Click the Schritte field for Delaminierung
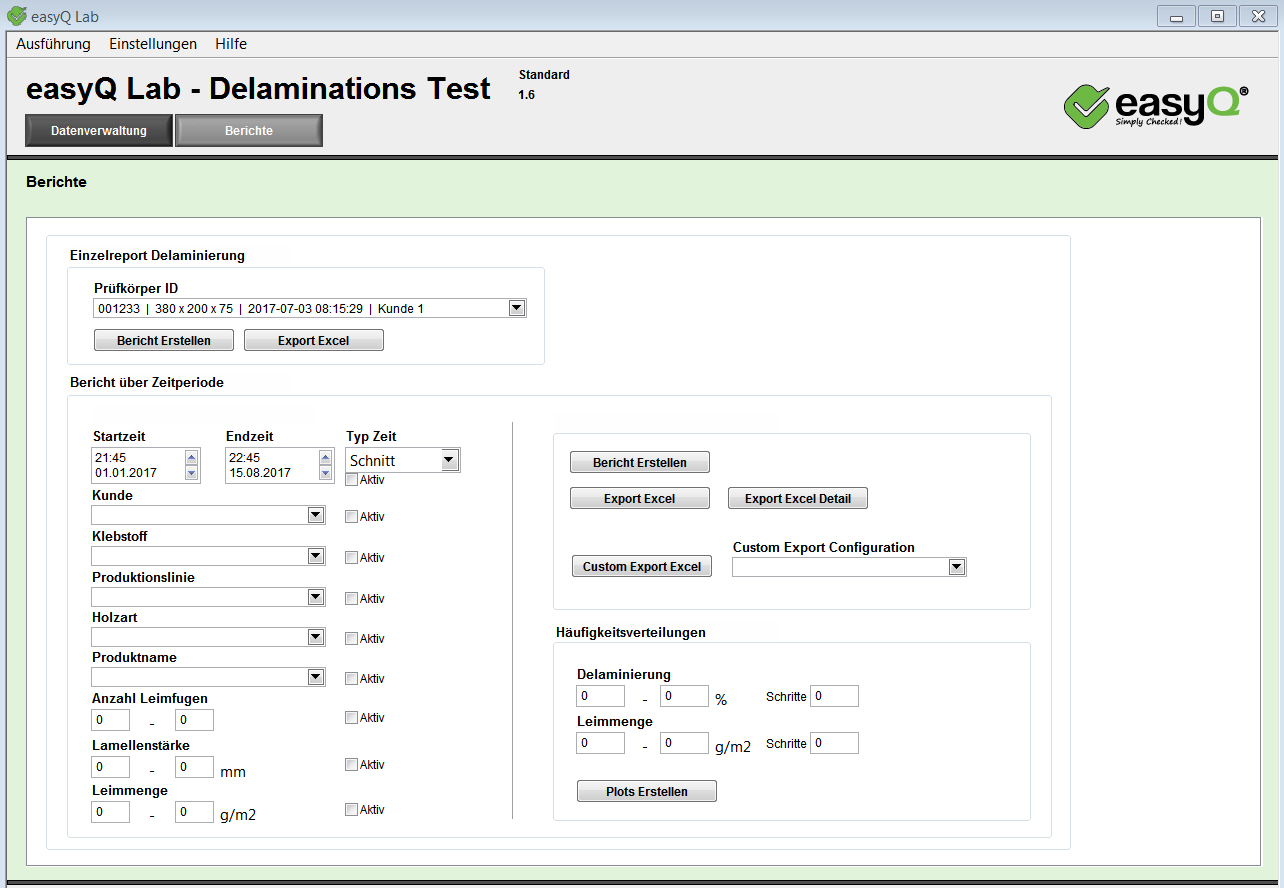Screen dimensions: 1284x888 point(834,696)
